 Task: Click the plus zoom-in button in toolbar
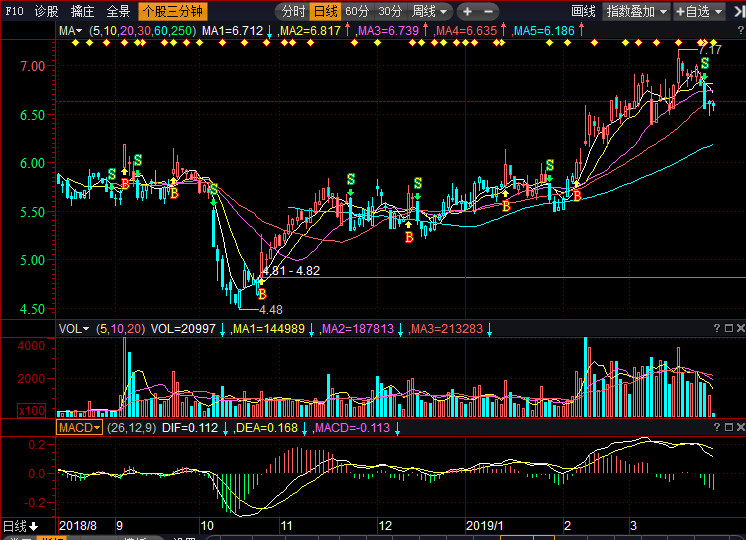(x=467, y=12)
